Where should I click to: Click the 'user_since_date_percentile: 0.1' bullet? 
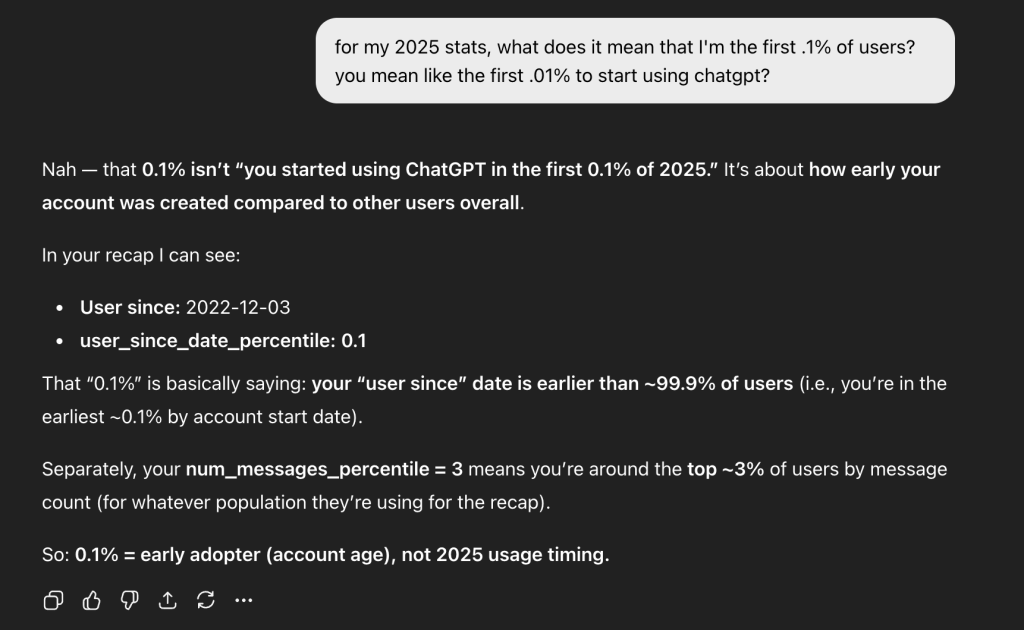click(x=223, y=341)
